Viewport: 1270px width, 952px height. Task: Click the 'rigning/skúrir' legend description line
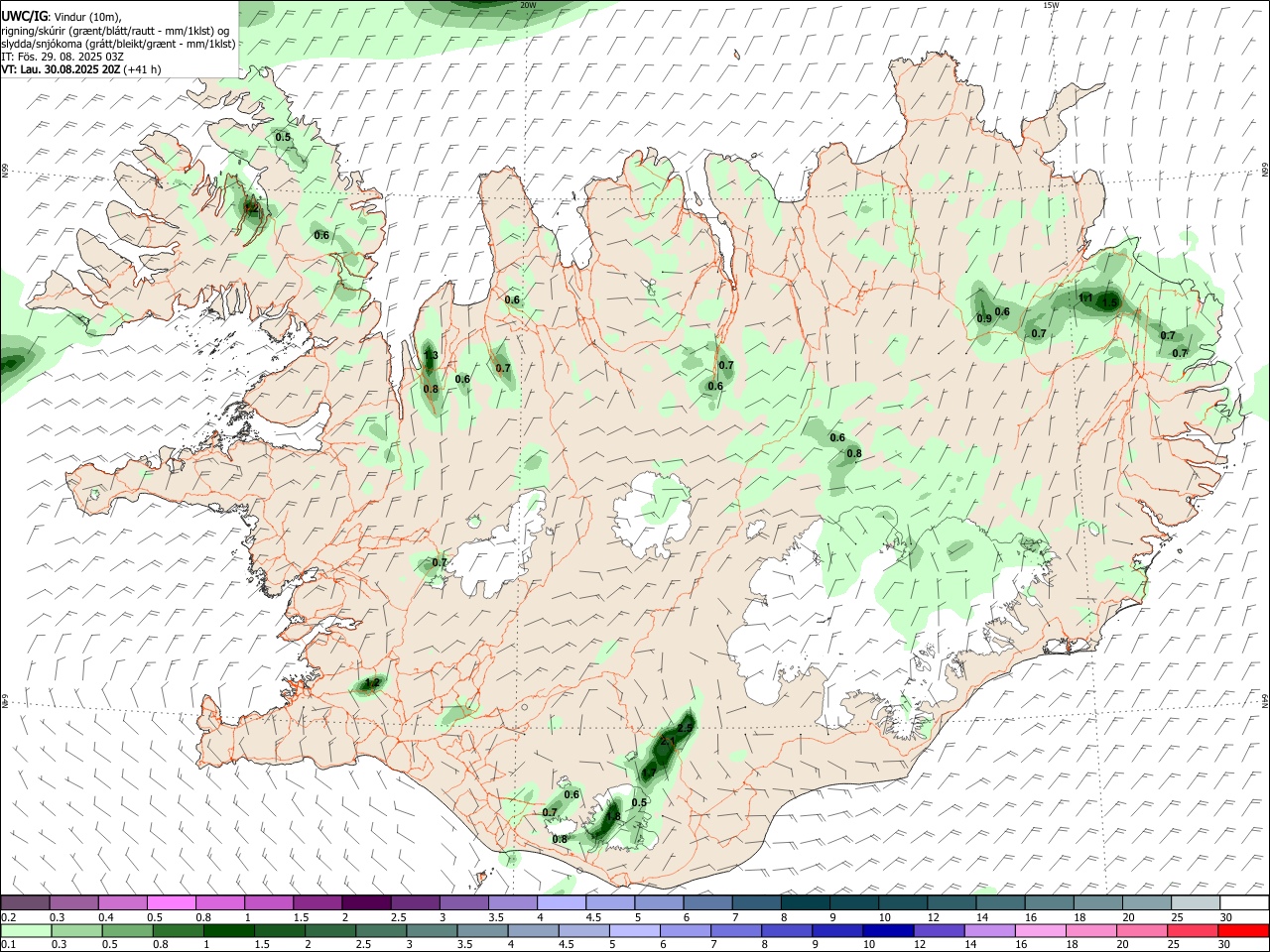tap(115, 31)
